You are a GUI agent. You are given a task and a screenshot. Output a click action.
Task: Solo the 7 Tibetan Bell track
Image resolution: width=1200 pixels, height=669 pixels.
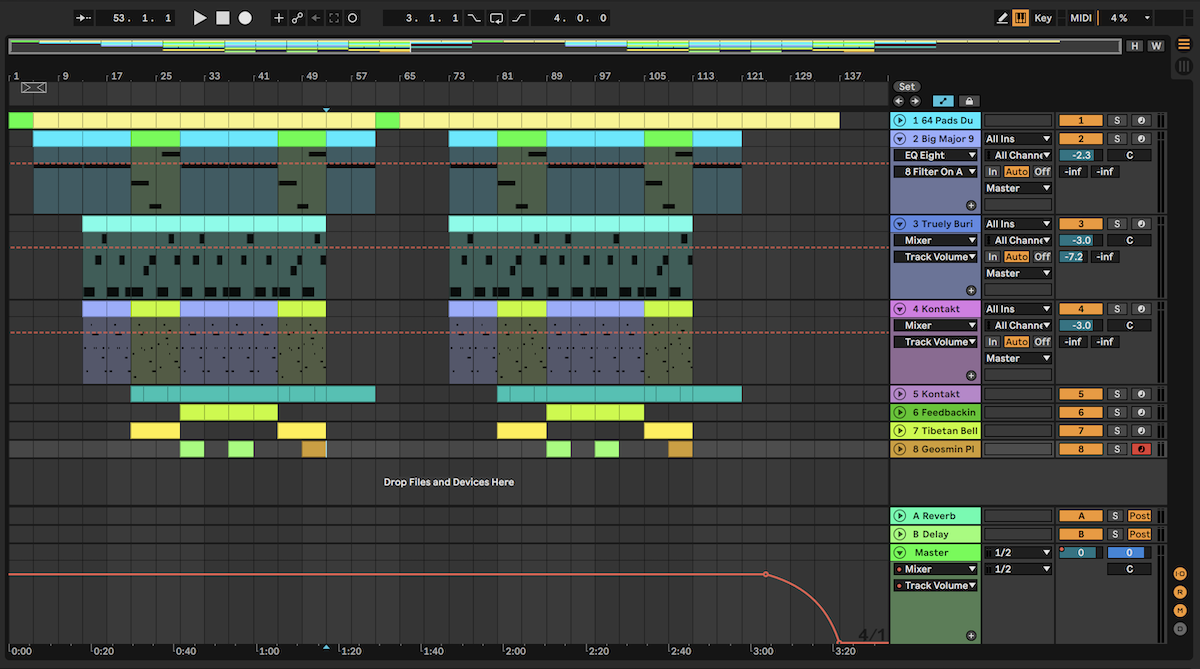click(x=1117, y=430)
